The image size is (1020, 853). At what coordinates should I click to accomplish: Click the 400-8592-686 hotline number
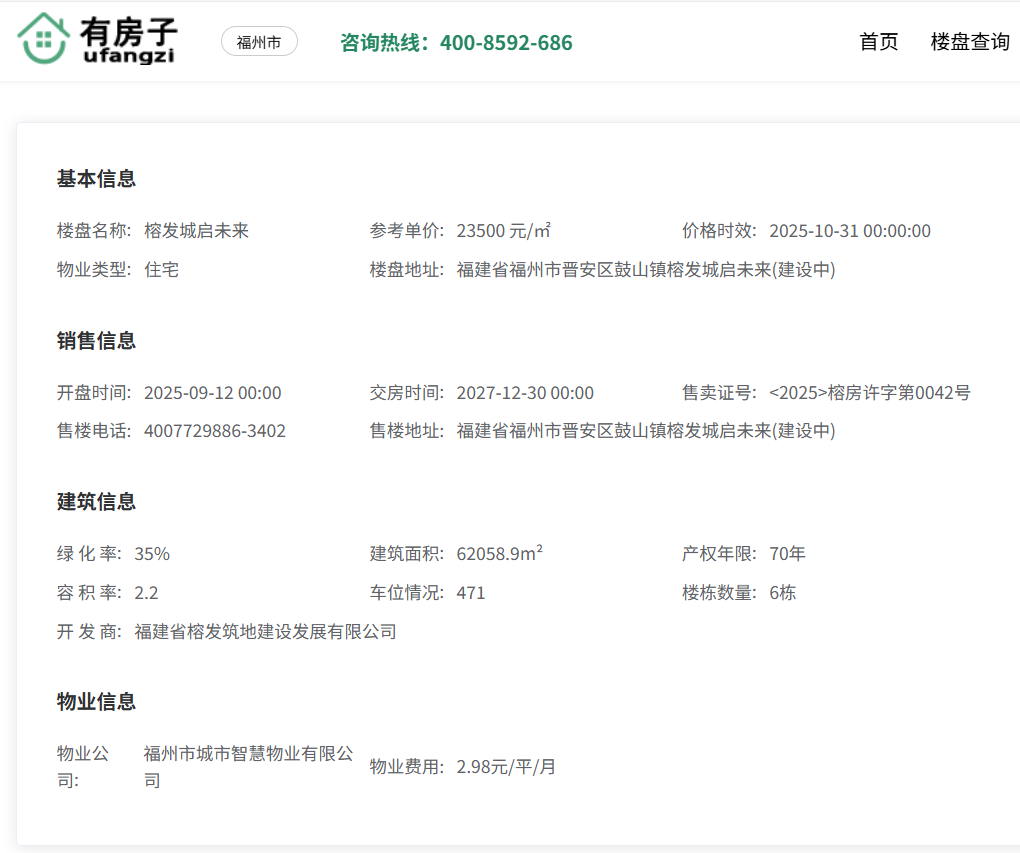(x=506, y=43)
